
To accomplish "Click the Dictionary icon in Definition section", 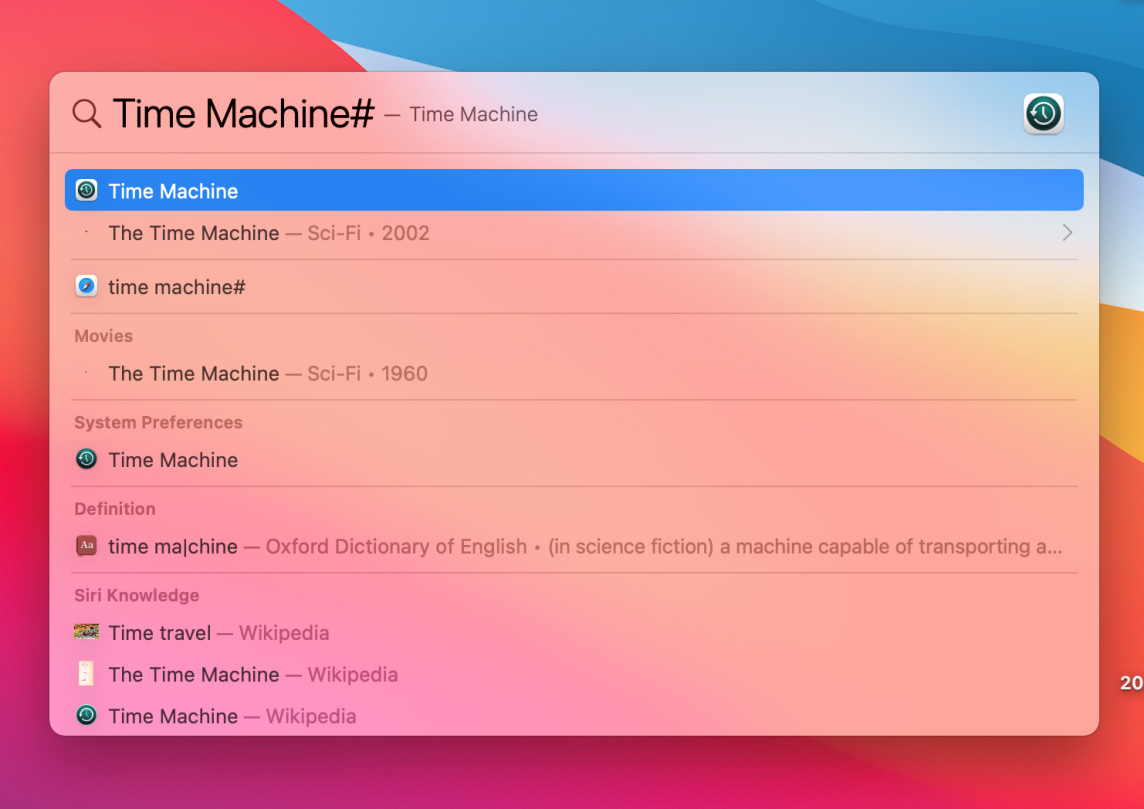I will point(87,546).
